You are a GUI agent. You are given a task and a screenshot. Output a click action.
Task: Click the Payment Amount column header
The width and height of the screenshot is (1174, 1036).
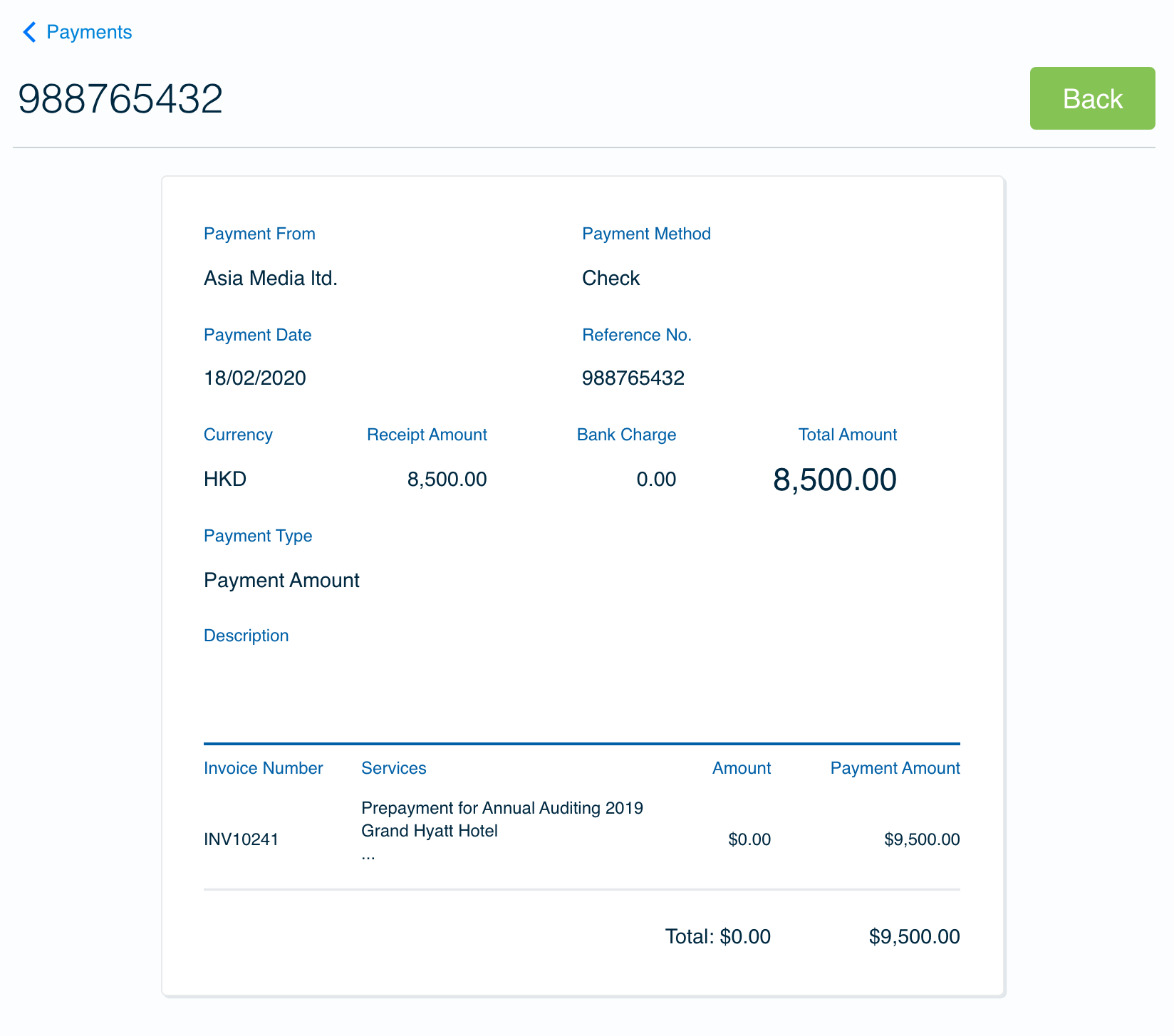[x=895, y=768]
